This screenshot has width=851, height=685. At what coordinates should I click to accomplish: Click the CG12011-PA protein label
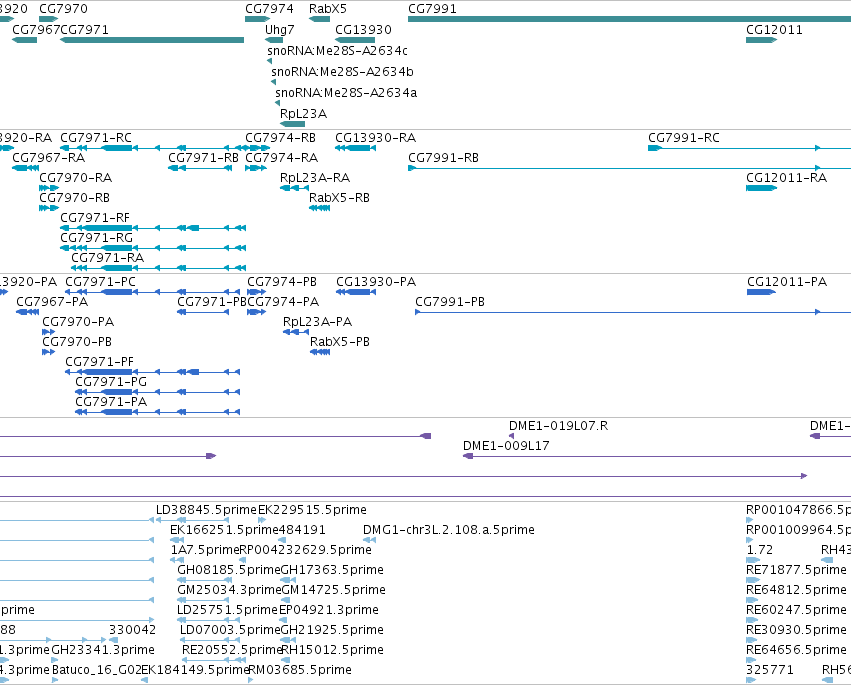(787, 282)
